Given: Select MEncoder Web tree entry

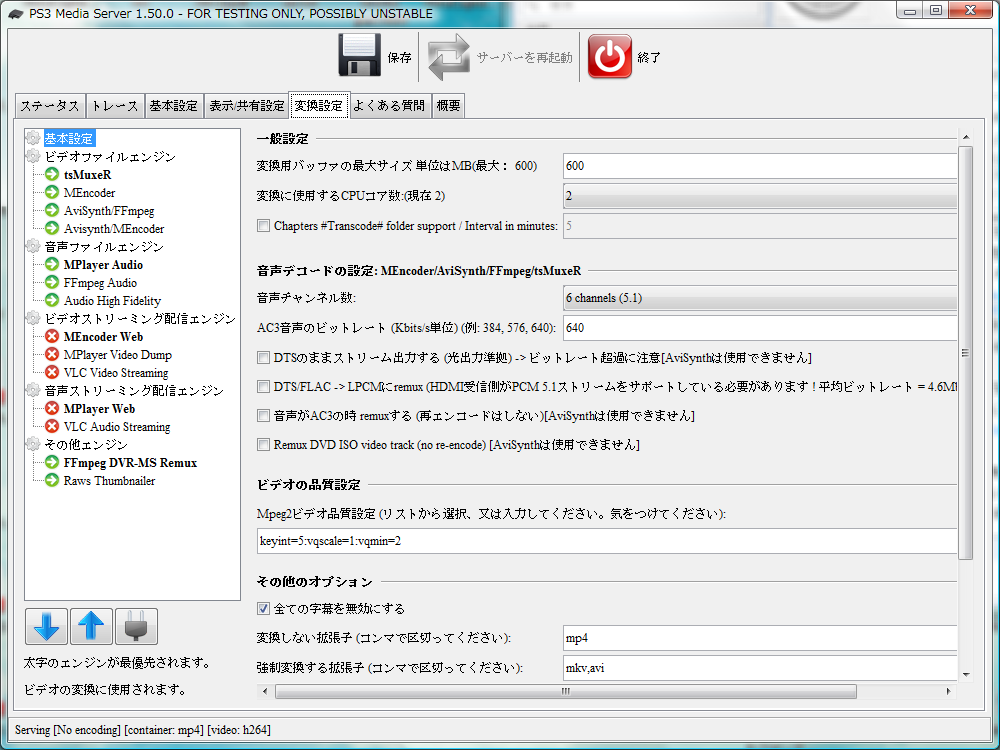Looking at the screenshot, I should pos(103,336).
